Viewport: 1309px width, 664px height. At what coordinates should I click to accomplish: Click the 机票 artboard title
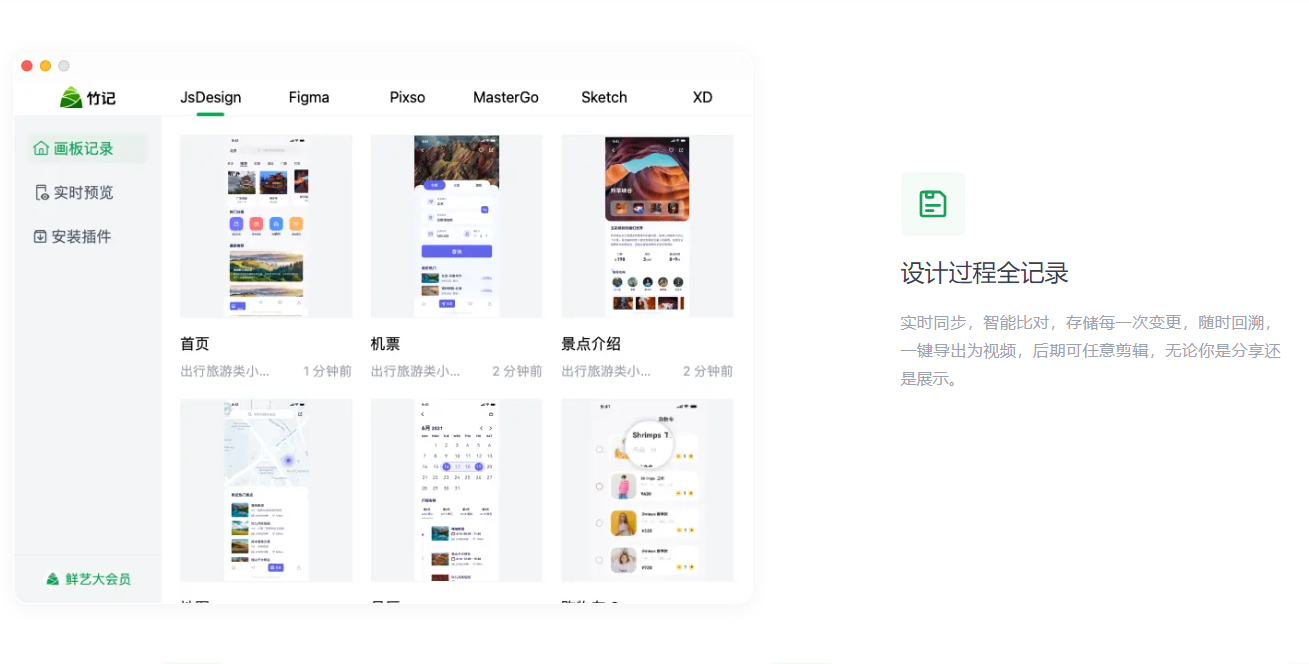tap(386, 343)
